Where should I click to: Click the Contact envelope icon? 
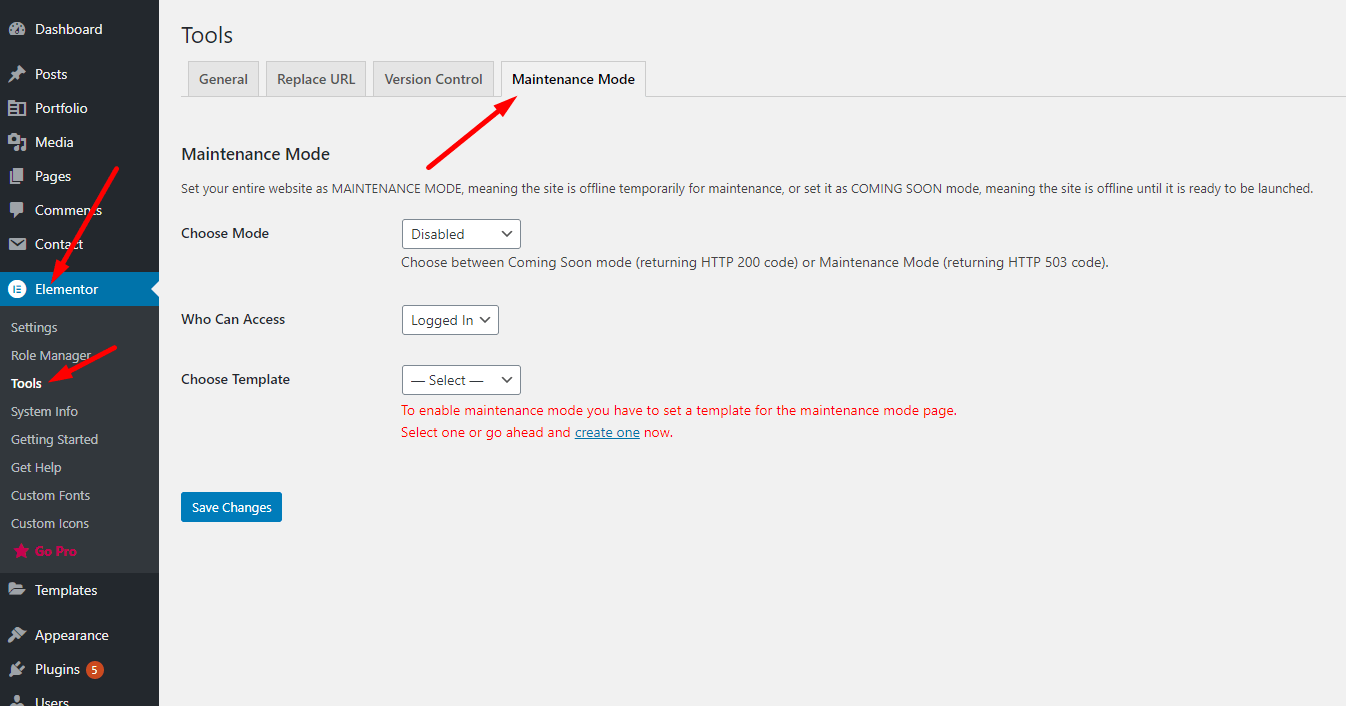click(17, 245)
